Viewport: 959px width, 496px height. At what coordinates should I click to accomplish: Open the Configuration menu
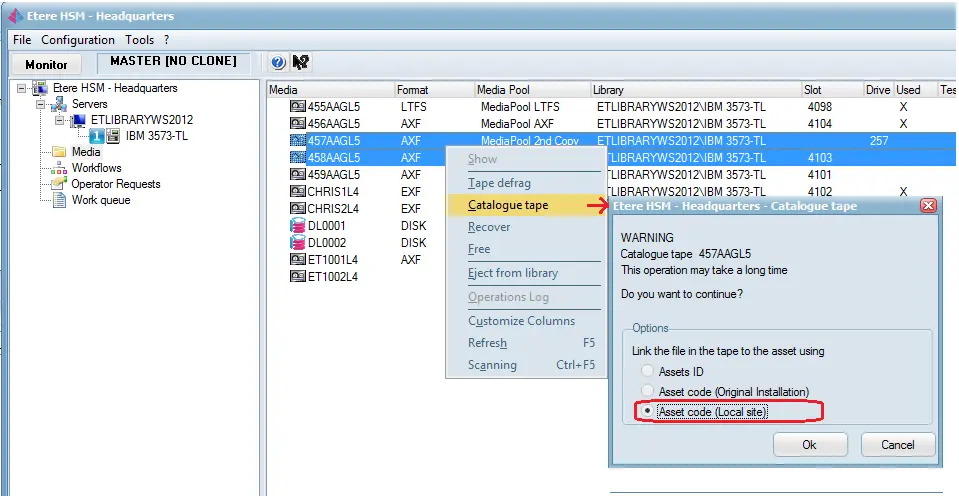[x=78, y=40]
